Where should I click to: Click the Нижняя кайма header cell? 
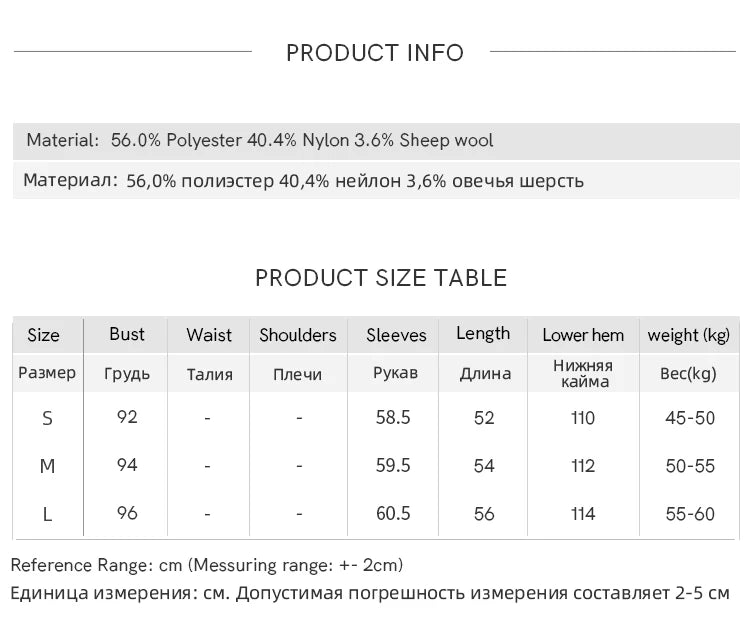coord(583,374)
